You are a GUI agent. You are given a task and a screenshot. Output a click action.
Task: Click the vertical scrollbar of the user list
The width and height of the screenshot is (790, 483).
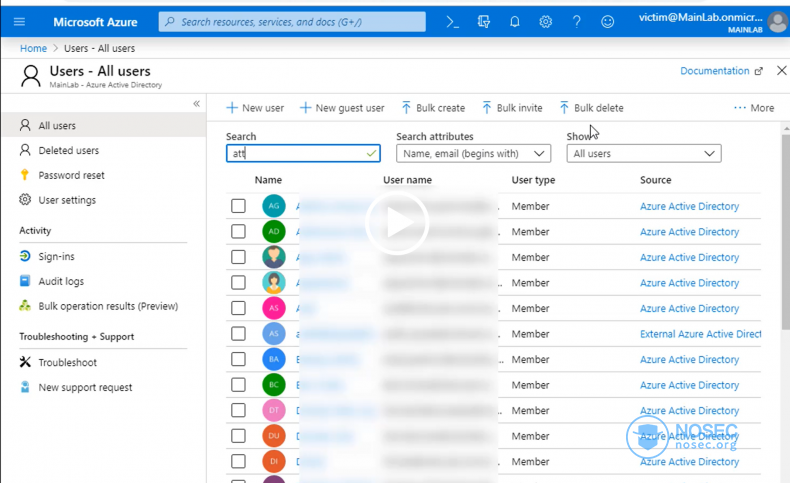pos(786,232)
